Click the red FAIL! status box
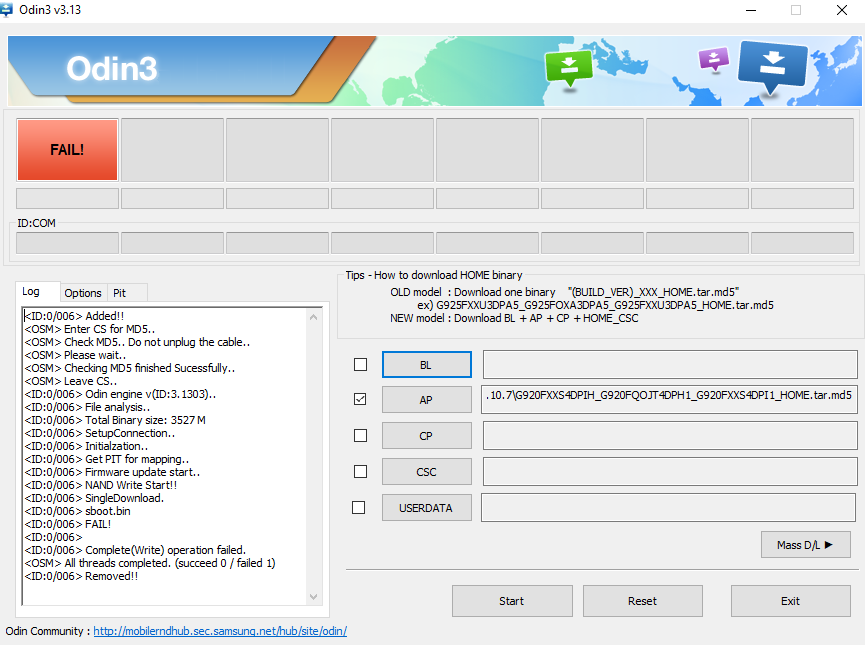This screenshot has height=645, width=865. coord(67,150)
